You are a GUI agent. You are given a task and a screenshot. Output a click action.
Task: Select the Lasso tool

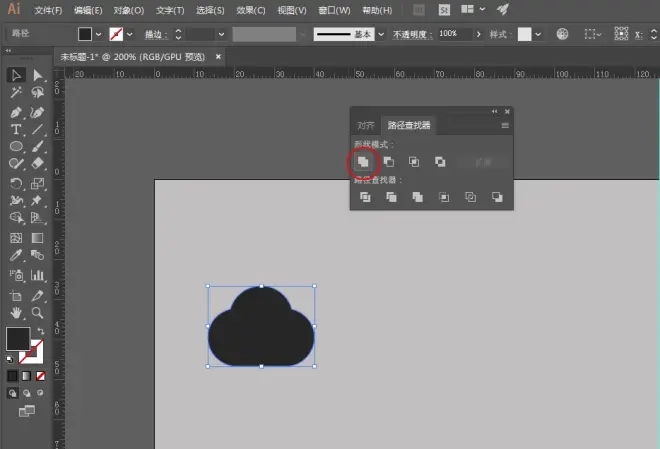(x=37, y=92)
